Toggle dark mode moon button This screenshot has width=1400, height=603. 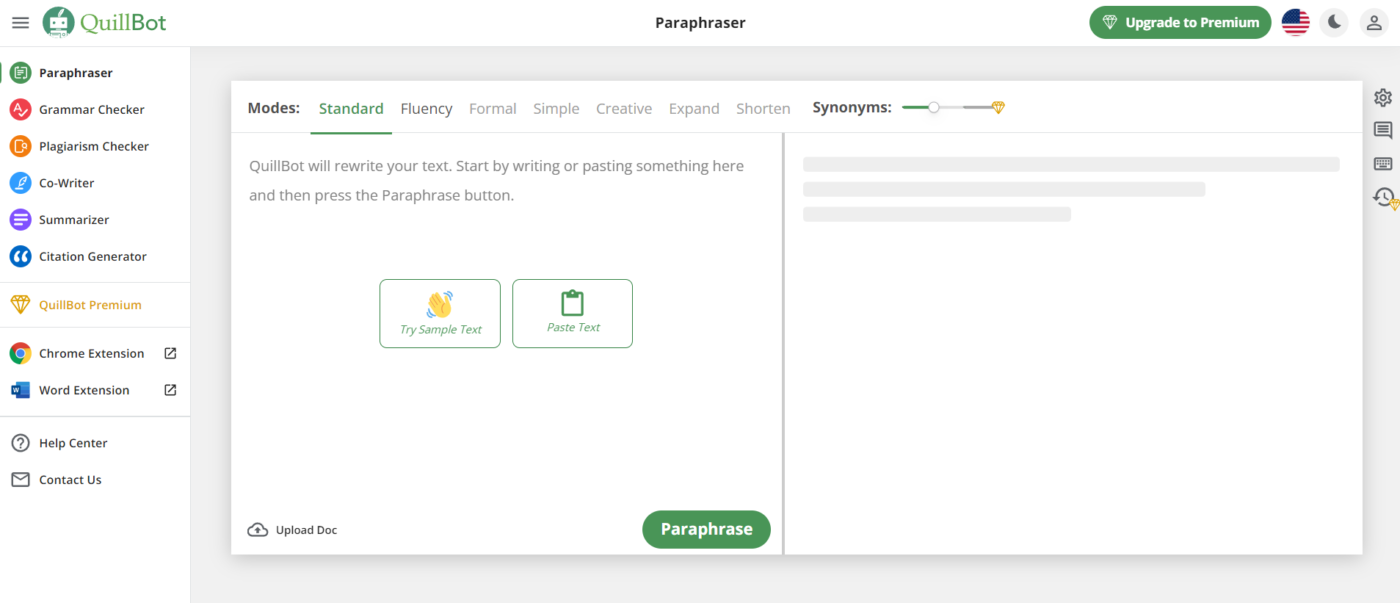(1334, 22)
